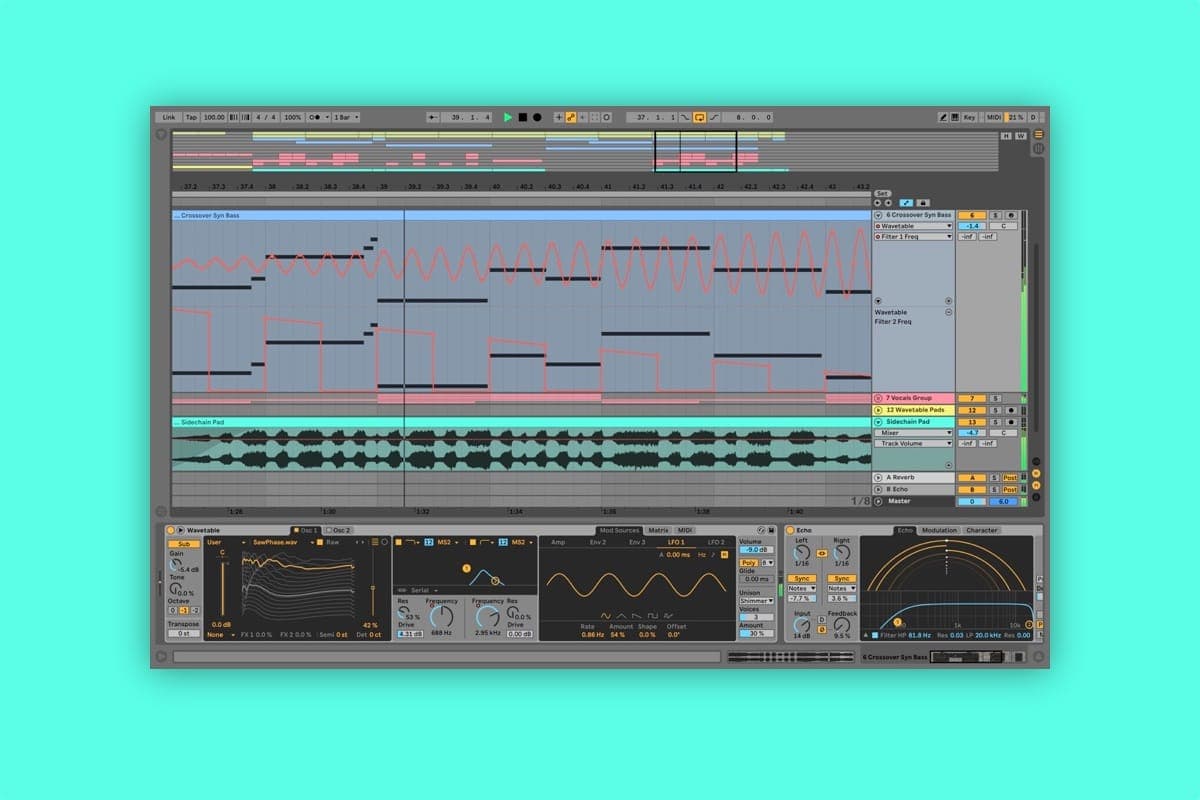Toggle the orange Sub oscillator button
The width and height of the screenshot is (1200, 800).
tap(183, 544)
